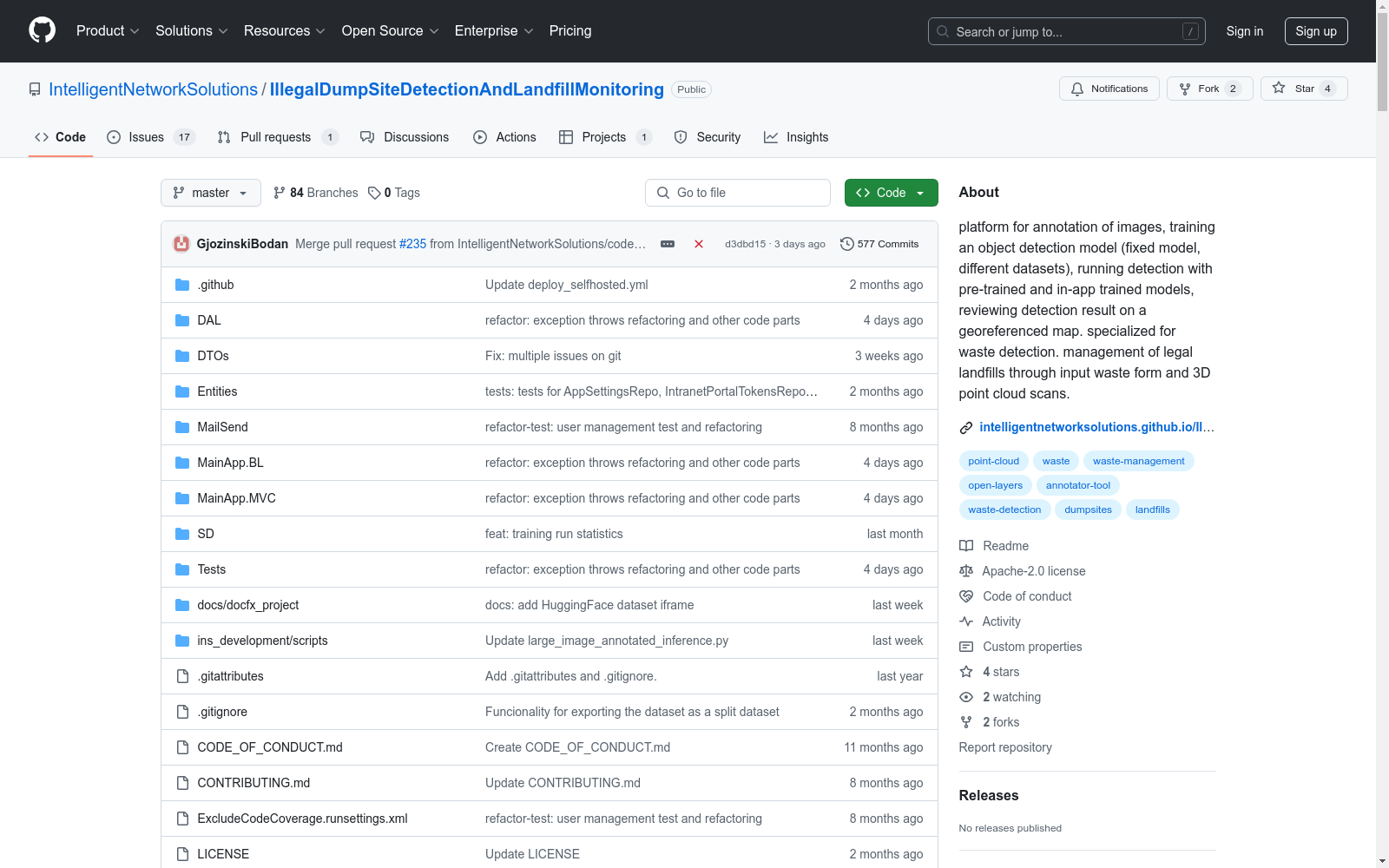1389x868 pixels.
Task: Click the branches icon beside 84 Branches
Action: pyautogui.click(x=280, y=193)
